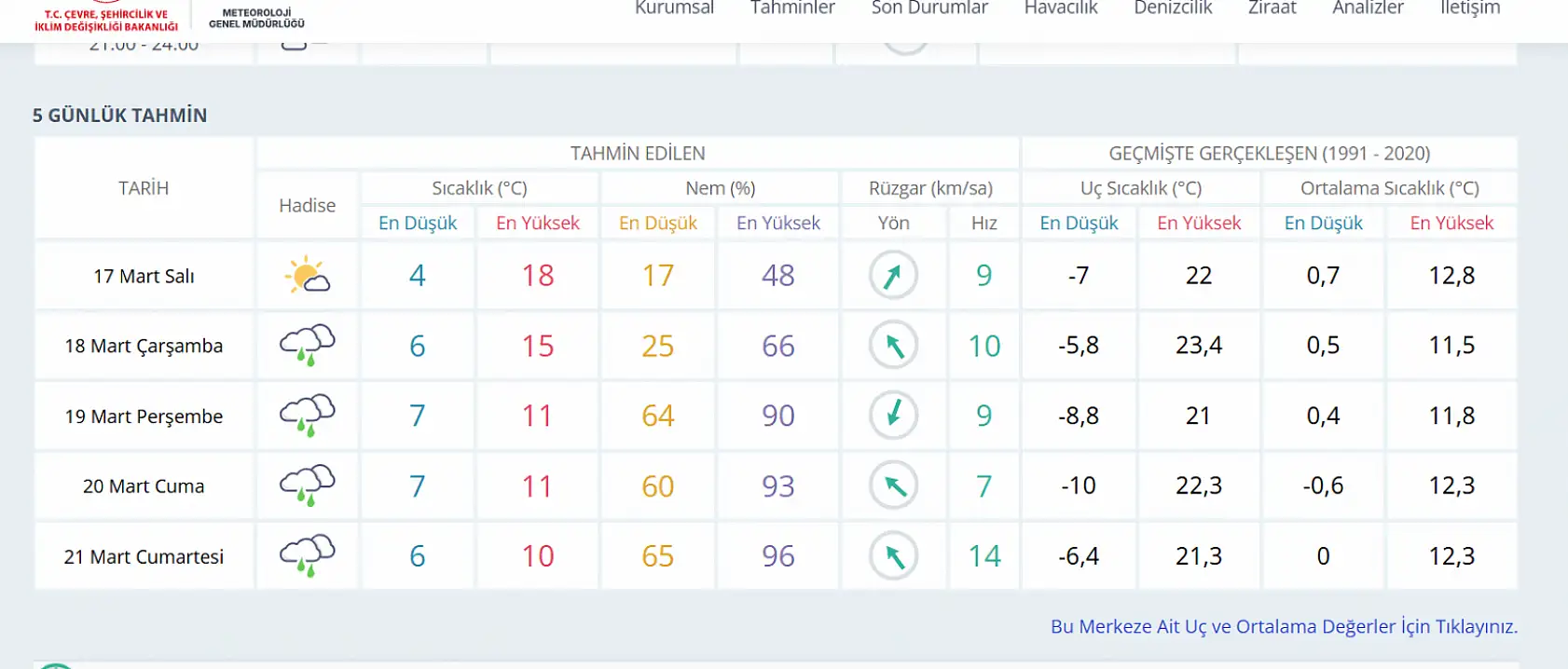
Task: Click the Yön column header
Action: 893,223
